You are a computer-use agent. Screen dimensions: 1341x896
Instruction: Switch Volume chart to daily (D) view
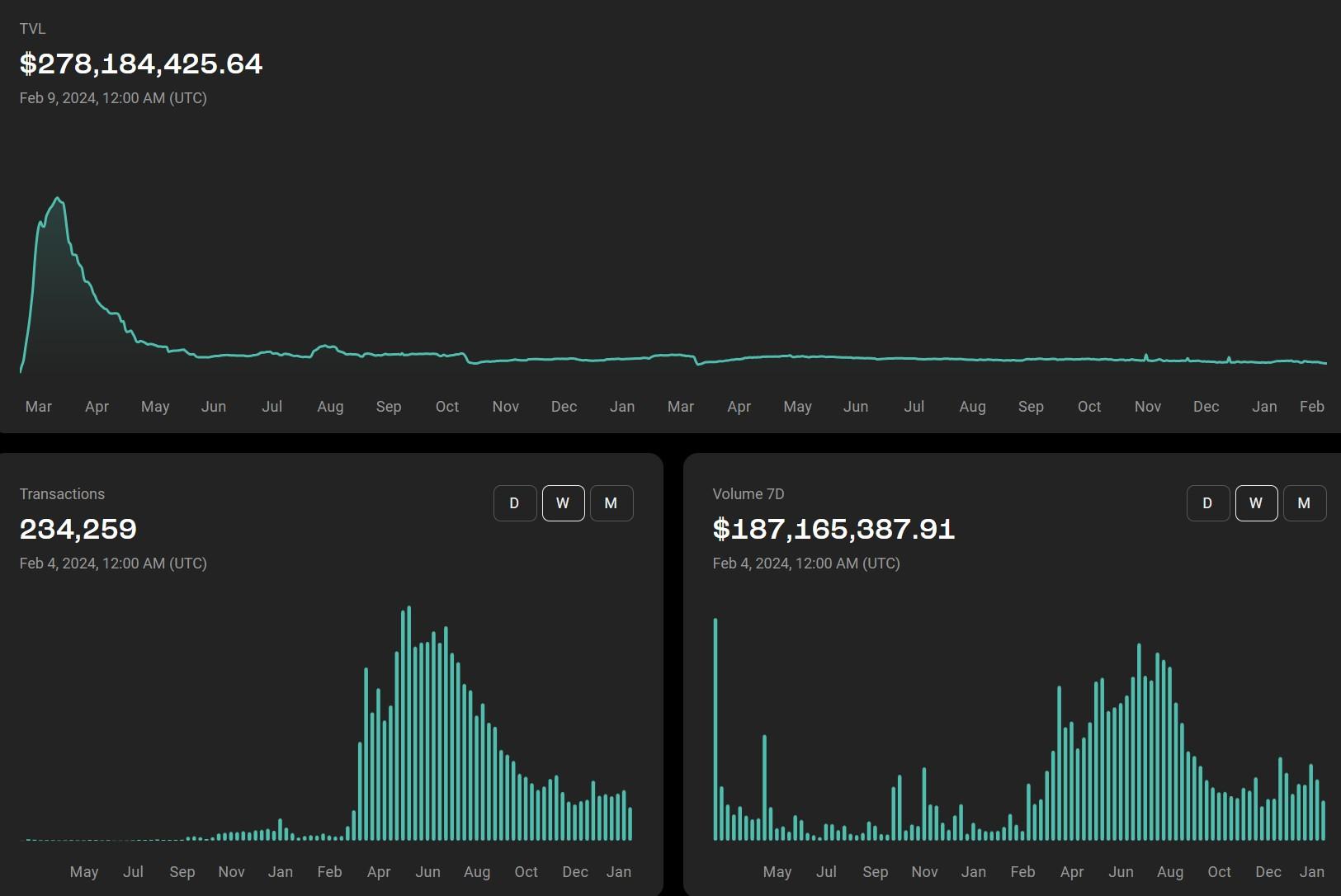[1208, 503]
